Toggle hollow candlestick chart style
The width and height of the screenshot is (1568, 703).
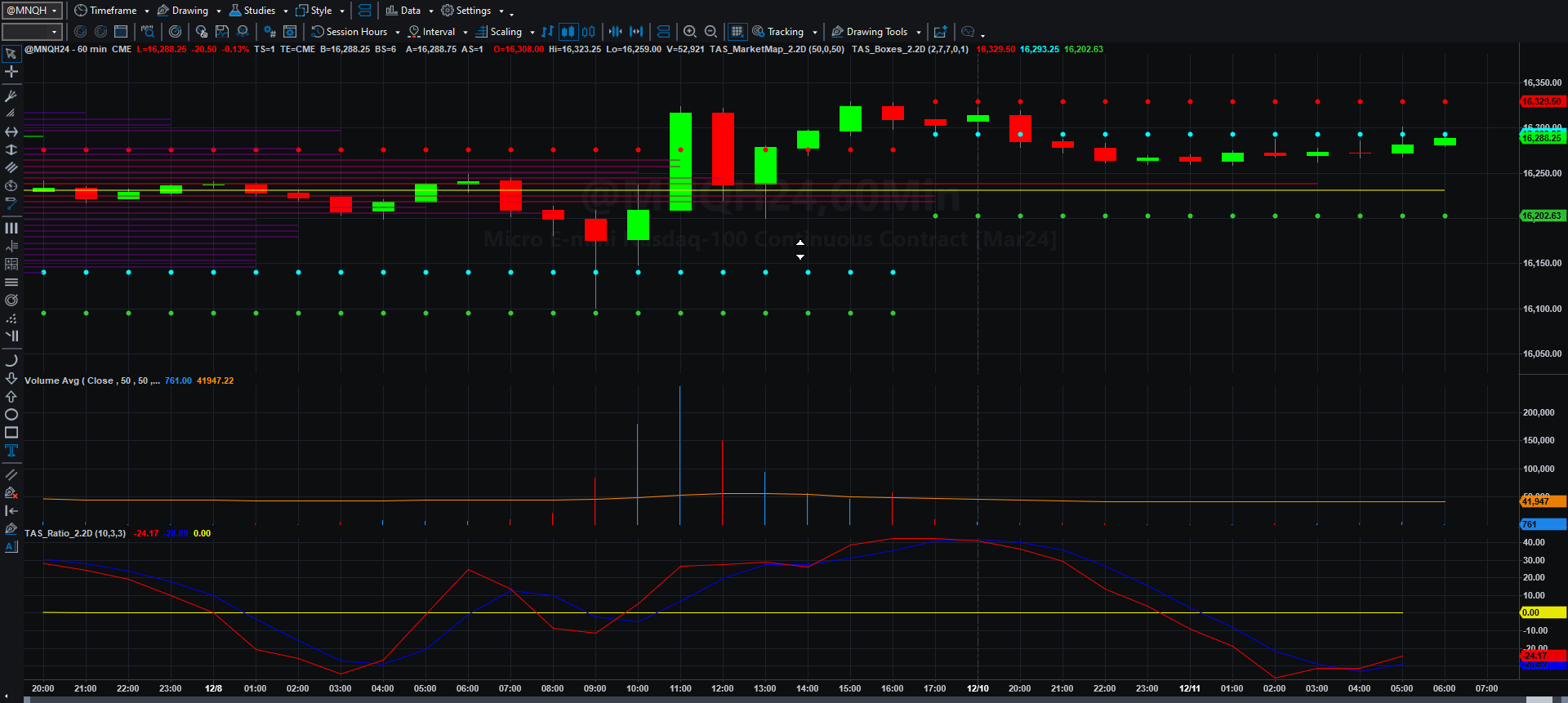[588, 32]
